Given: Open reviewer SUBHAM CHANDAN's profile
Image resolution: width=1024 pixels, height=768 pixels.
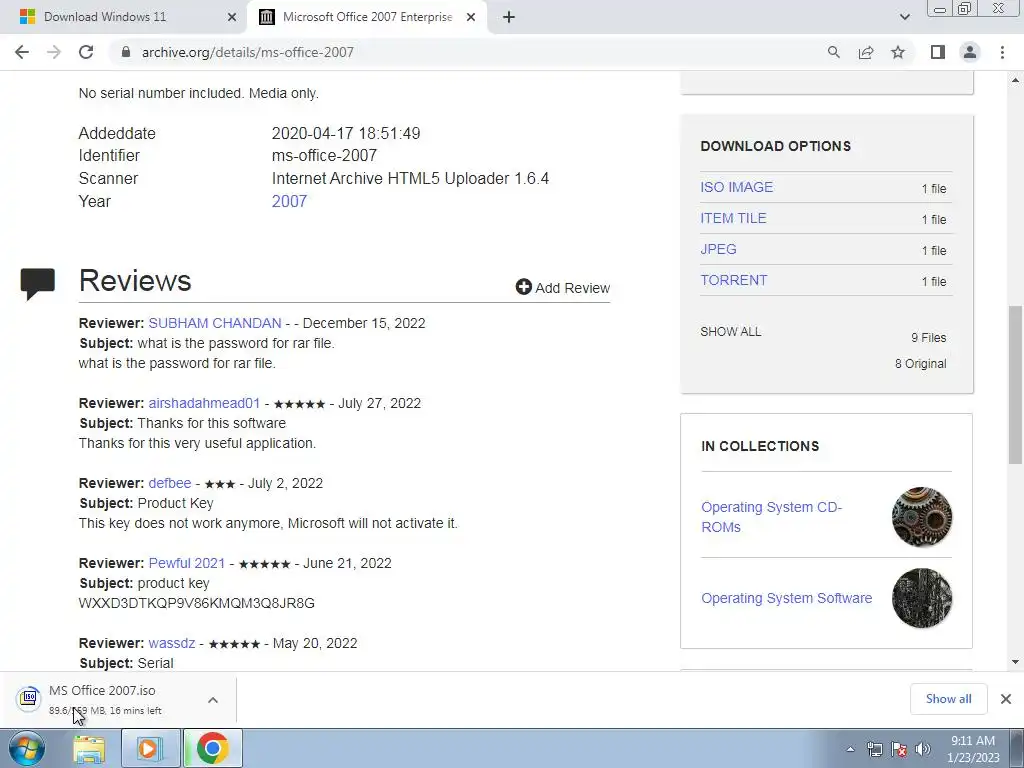Looking at the screenshot, I should (215, 323).
